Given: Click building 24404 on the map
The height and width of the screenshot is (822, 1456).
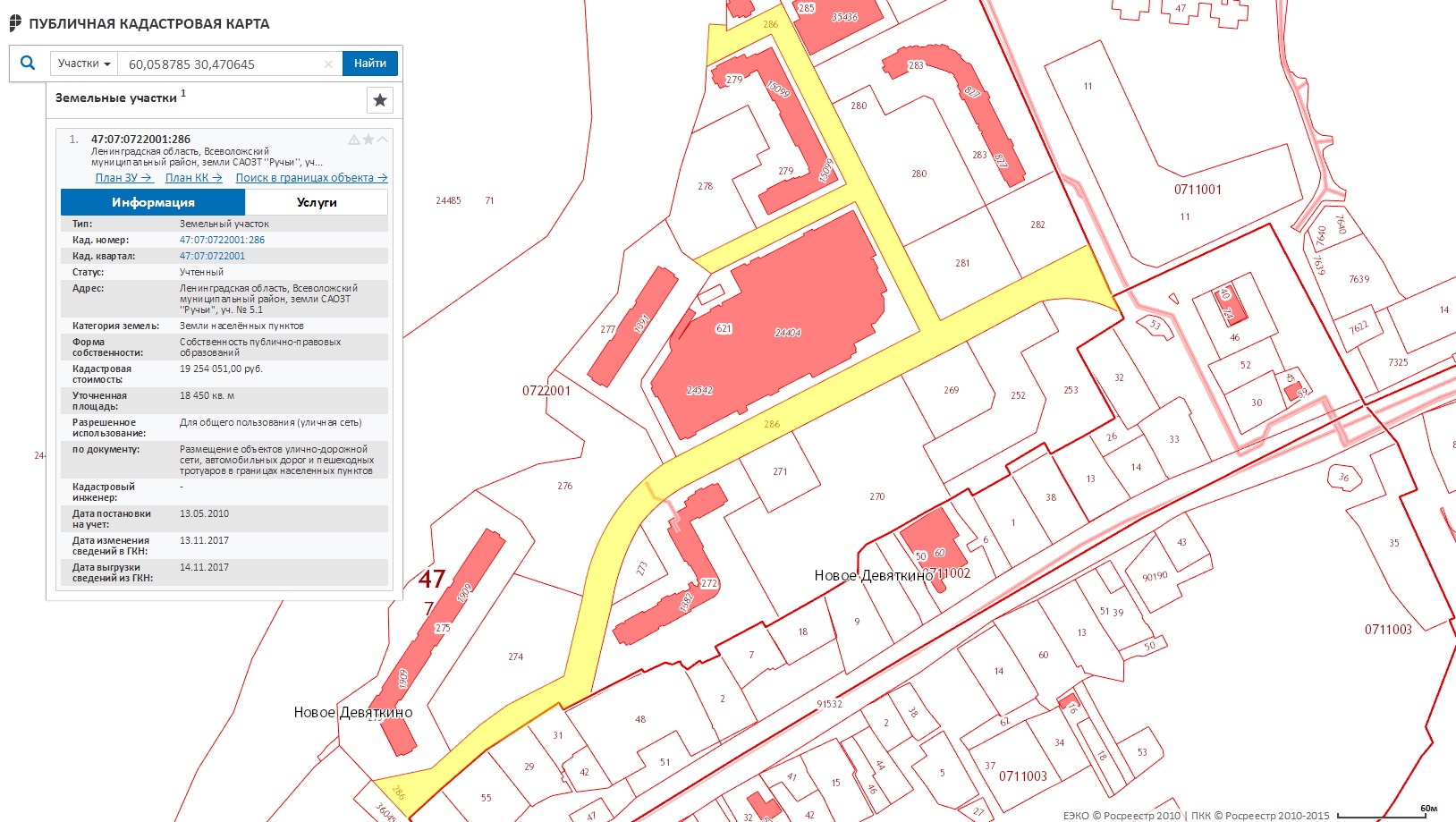Looking at the screenshot, I should (788, 333).
